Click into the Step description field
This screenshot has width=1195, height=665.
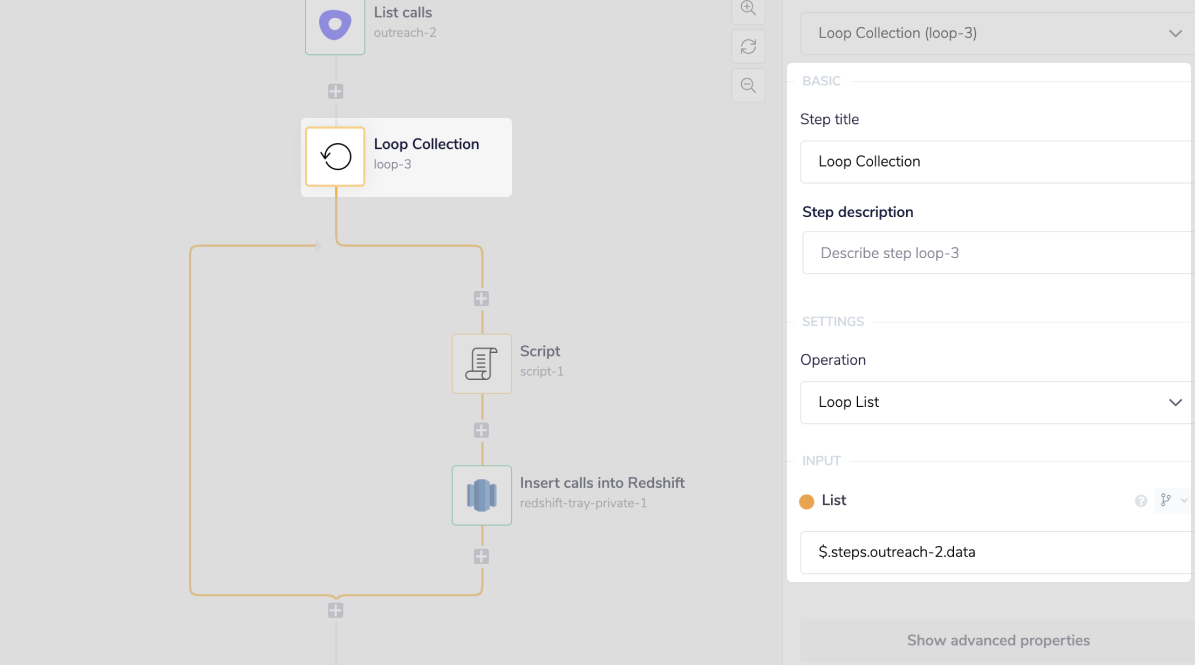[x=997, y=253]
